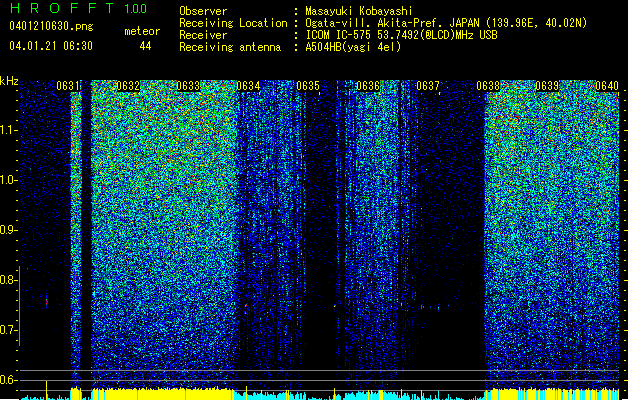The image size is (629, 400).
Task: Select the Ogata-vill. Akita-Pref. JAPAN location text
Action: (x=446, y=23)
